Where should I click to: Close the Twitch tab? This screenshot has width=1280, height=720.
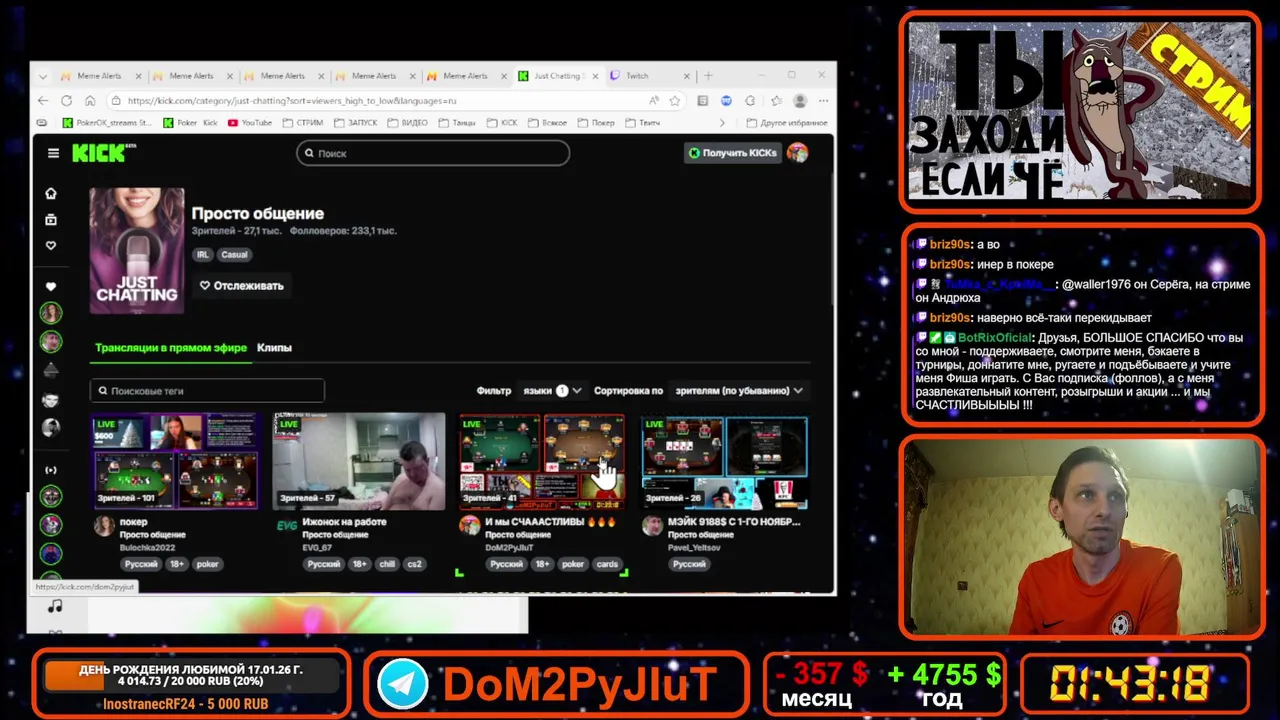pos(687,76)
